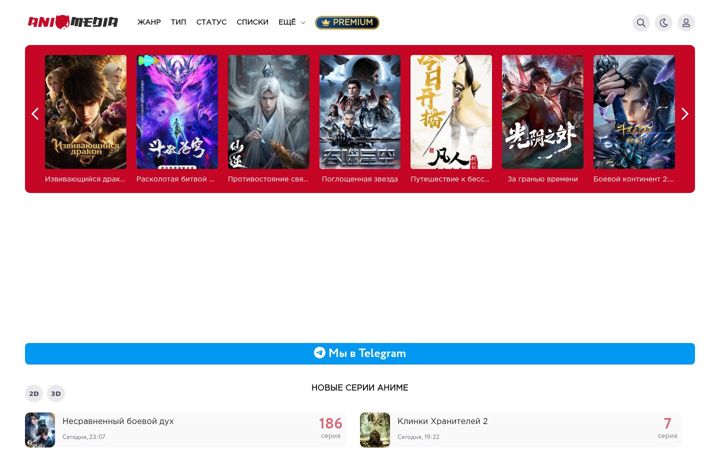
Task: Click episode number 7
Action: click(667, 423)
